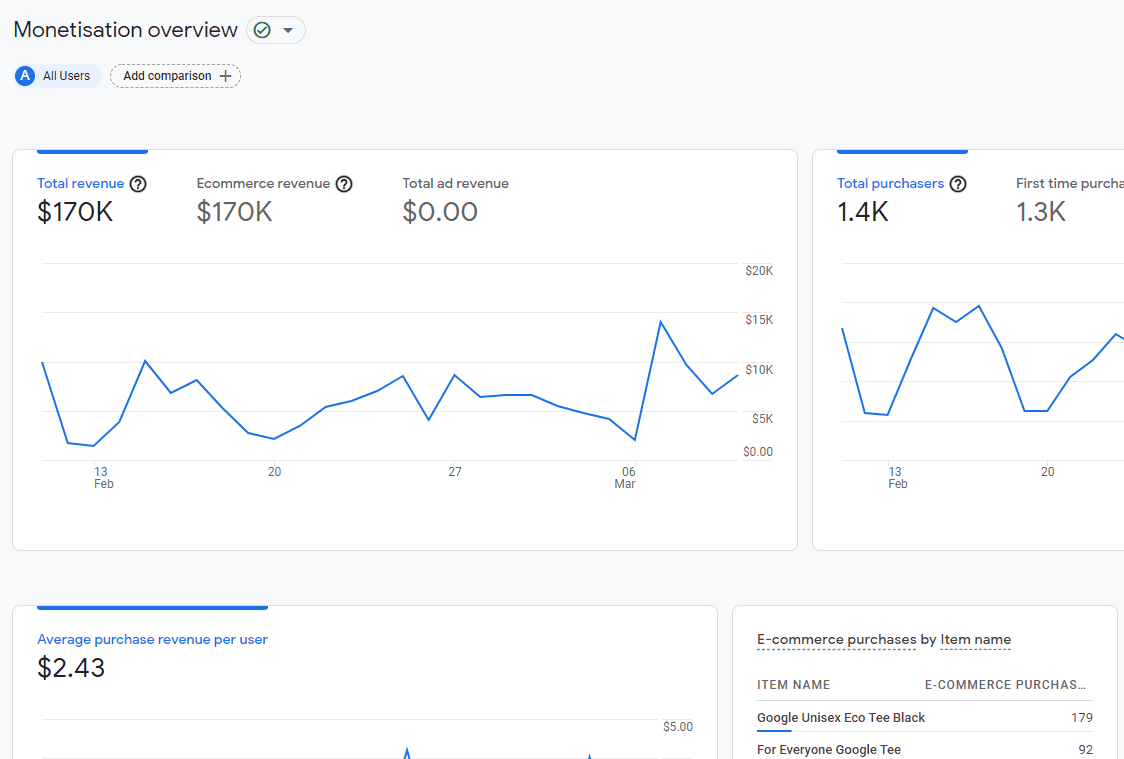Select the Total ad revenue metric
This screenshot has width=1124, height=759.
pyautogui.click(x=455, y=183)
